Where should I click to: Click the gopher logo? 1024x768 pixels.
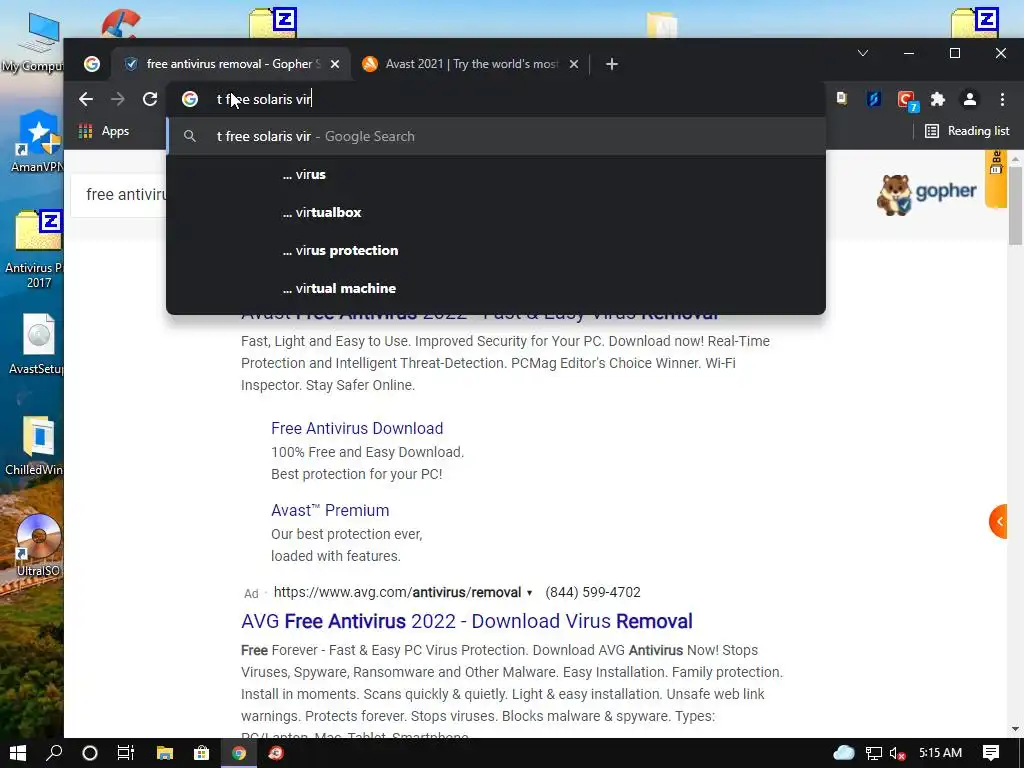click(926, 194)
